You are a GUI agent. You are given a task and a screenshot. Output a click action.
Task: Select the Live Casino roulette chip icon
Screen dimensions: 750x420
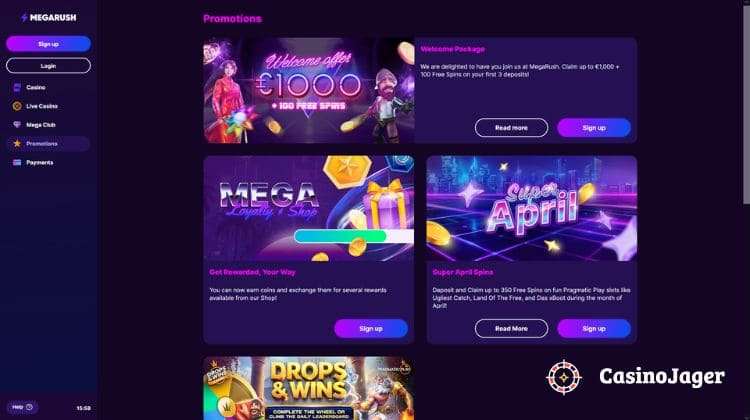point(17,106)
